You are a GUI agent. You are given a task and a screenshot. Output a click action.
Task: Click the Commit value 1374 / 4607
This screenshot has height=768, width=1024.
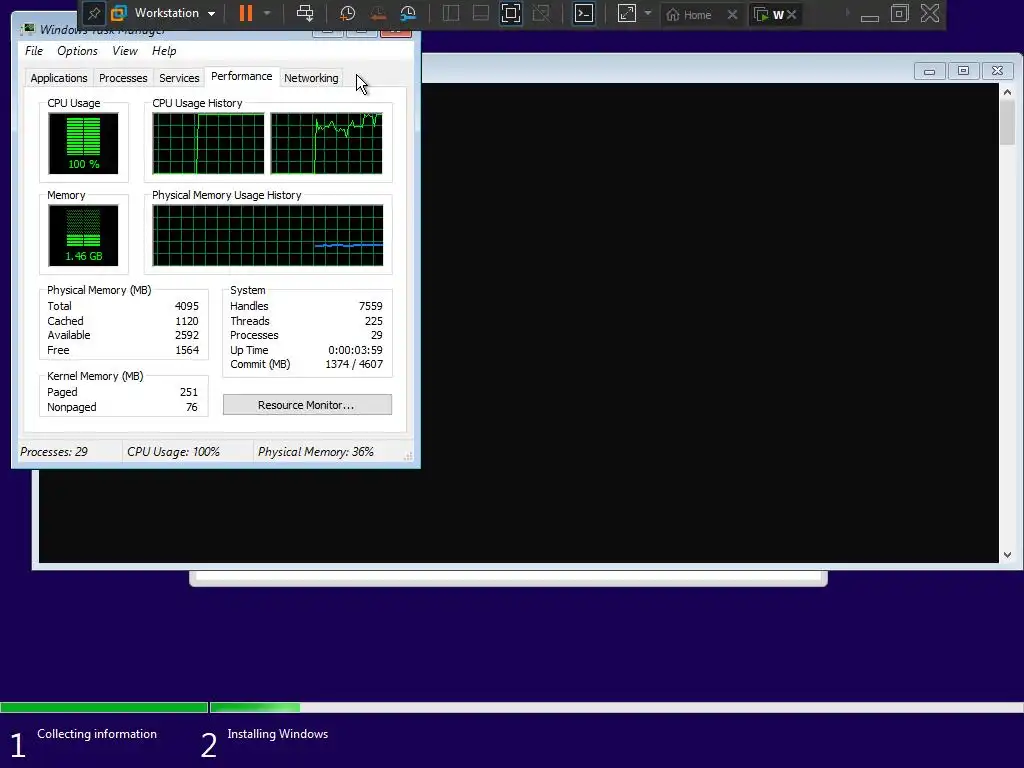(x=354, y=364)
